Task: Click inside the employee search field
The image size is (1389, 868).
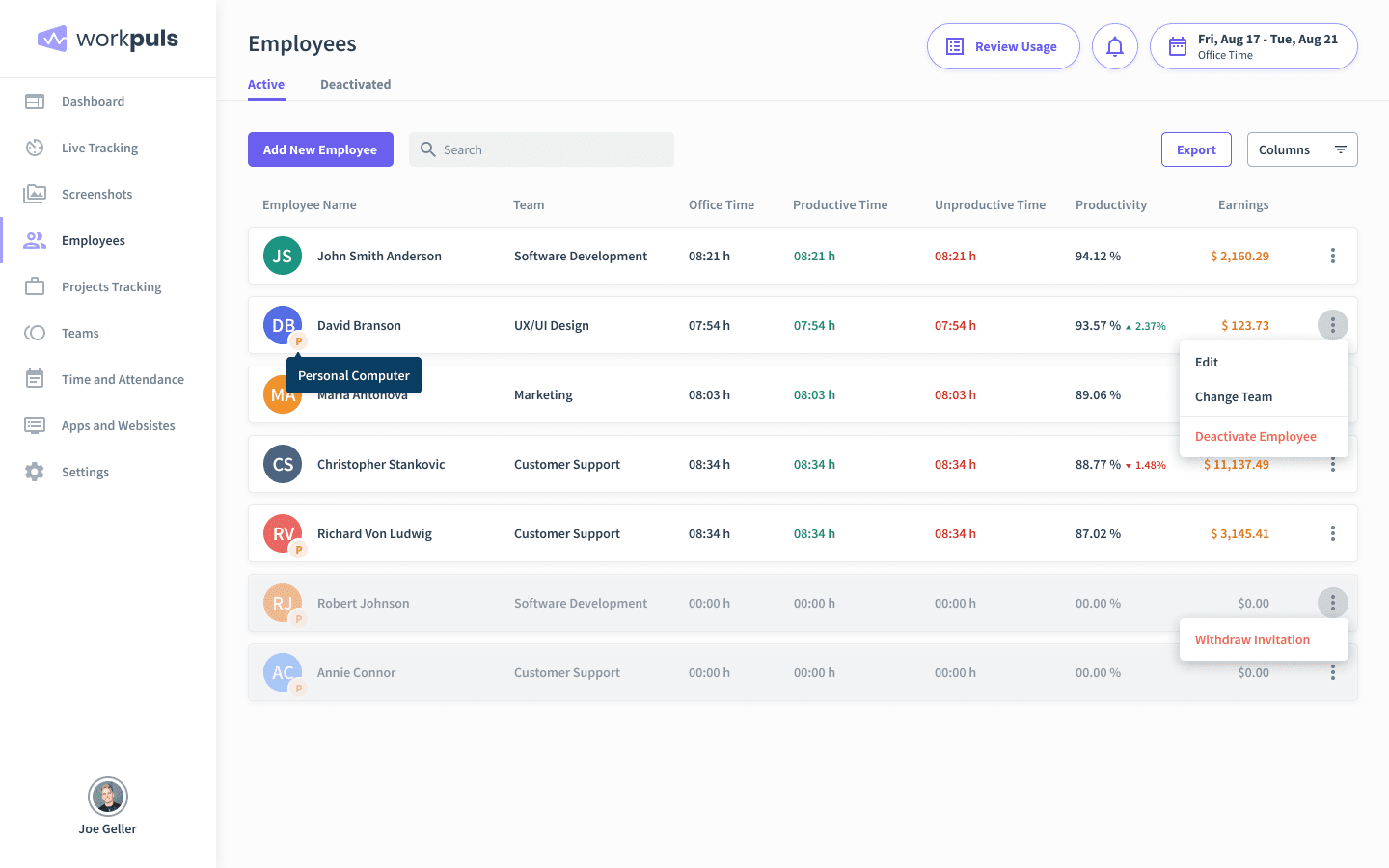Action: (540, 149)
